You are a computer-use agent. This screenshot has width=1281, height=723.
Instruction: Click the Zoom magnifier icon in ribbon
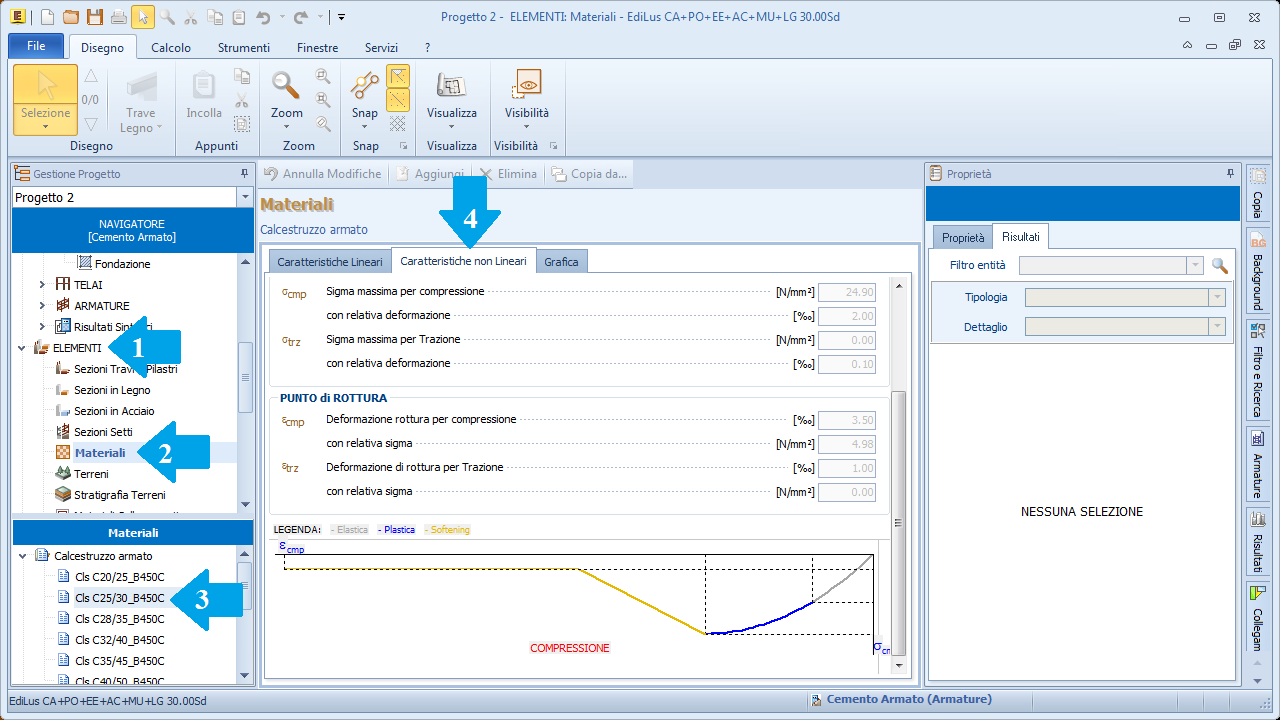click(x=286, y=85)
